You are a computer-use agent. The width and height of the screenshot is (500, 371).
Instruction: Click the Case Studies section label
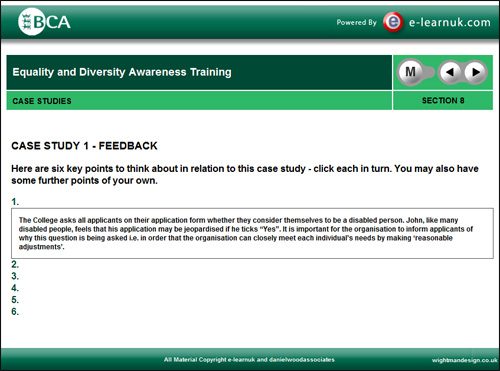(x=42, y=101)
